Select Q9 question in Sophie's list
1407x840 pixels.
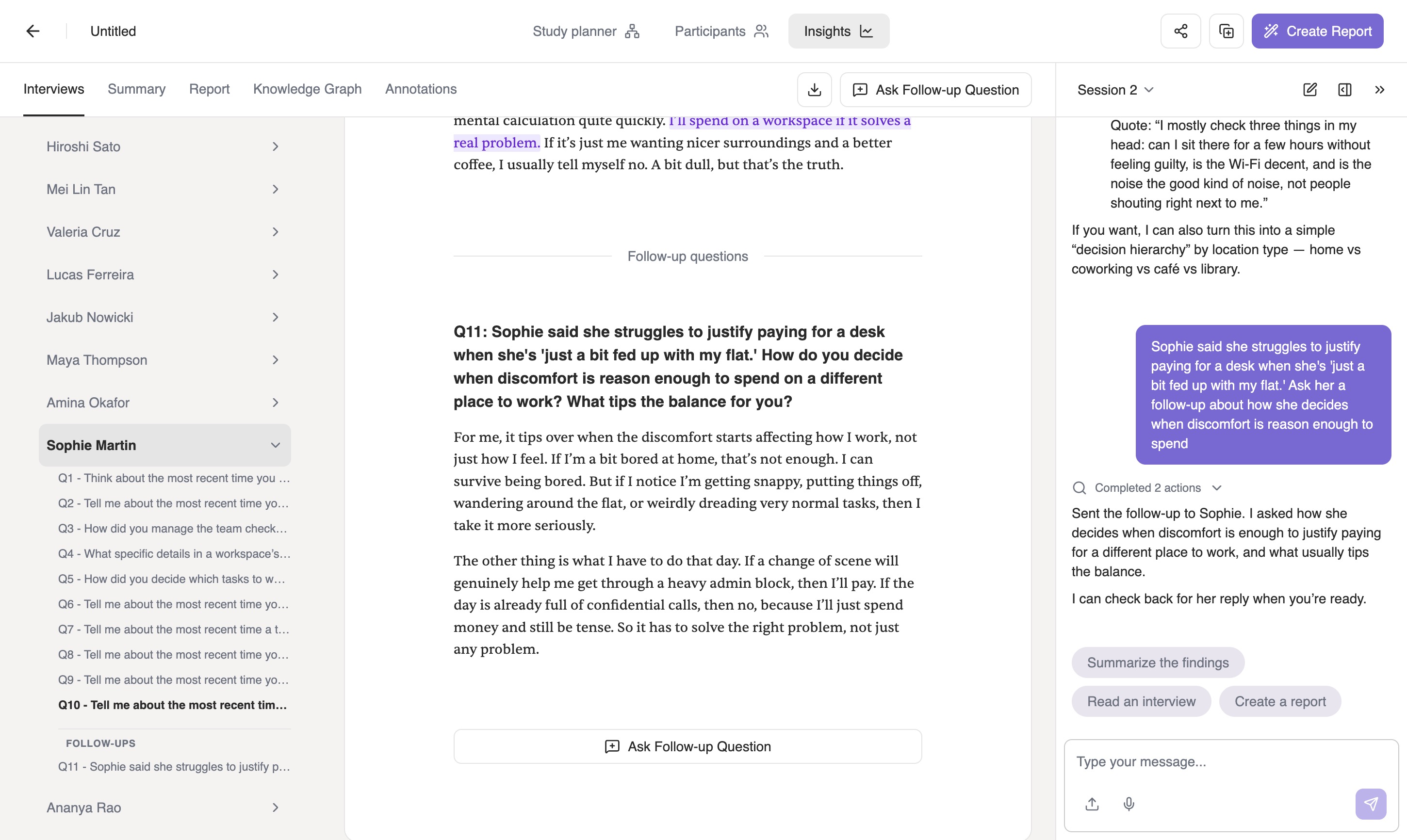coord(174,680)
